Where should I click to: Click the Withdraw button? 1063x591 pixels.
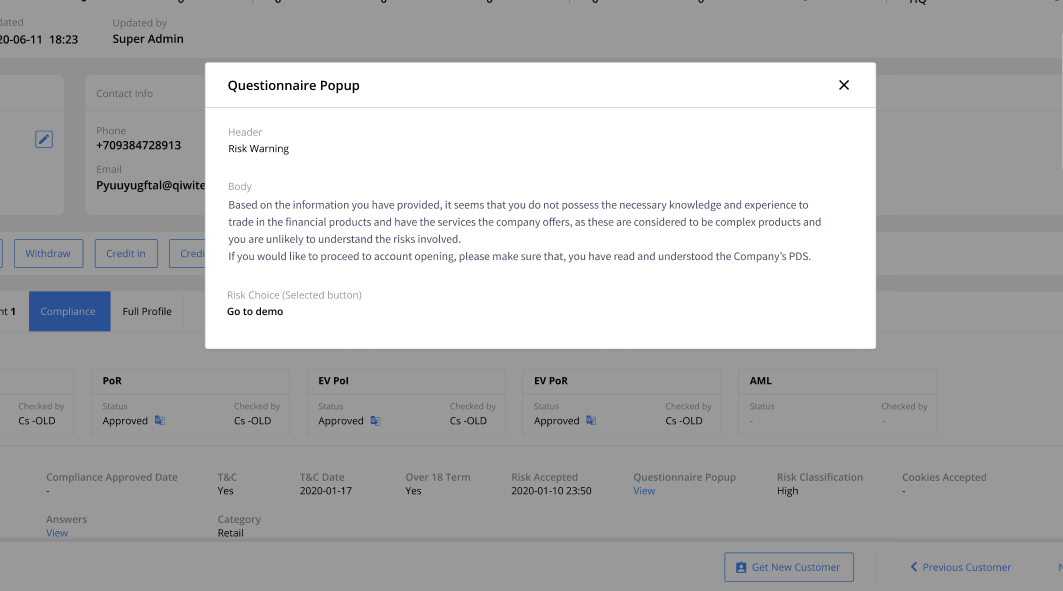point(48,253)
